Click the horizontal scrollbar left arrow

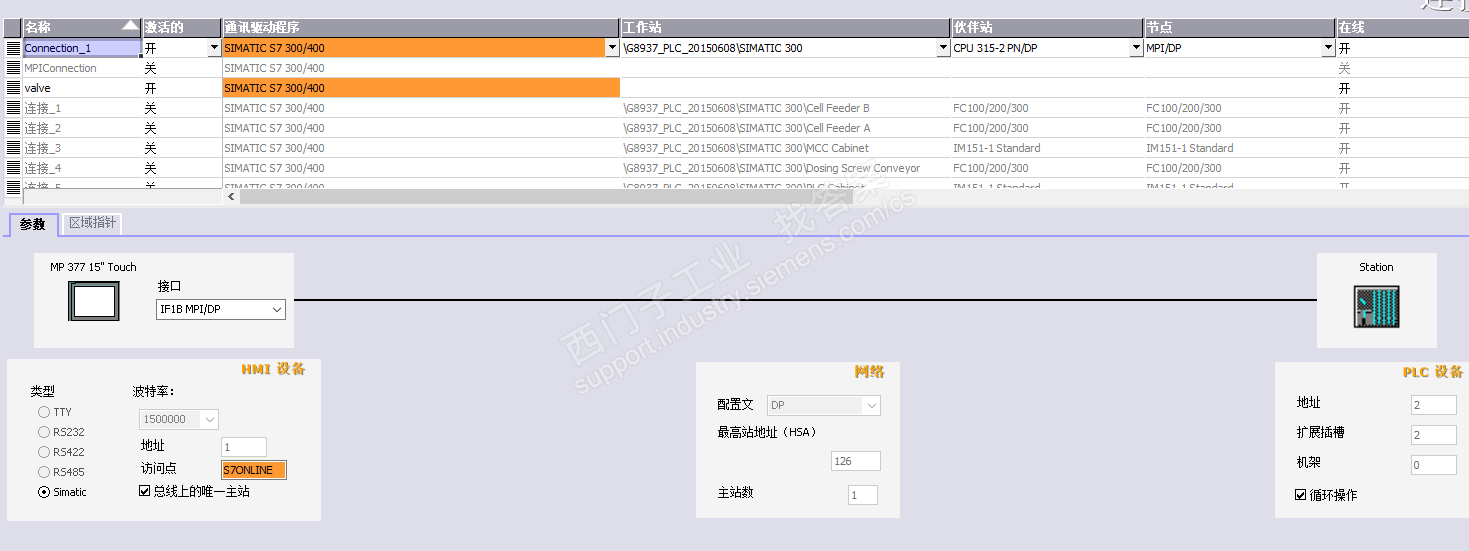click(232, 197)
